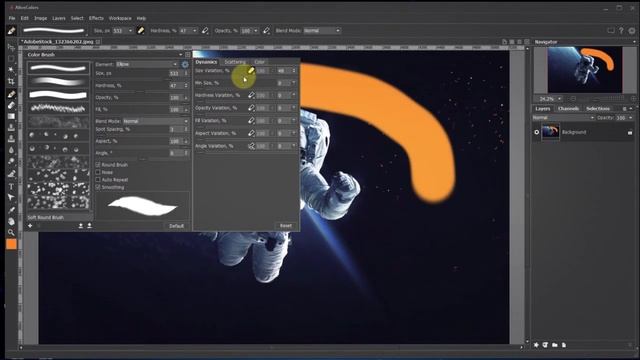This screenshot has width=640, height=360.
Task: Click the pen icon for Fill Variation
Action: click(251, 120)
